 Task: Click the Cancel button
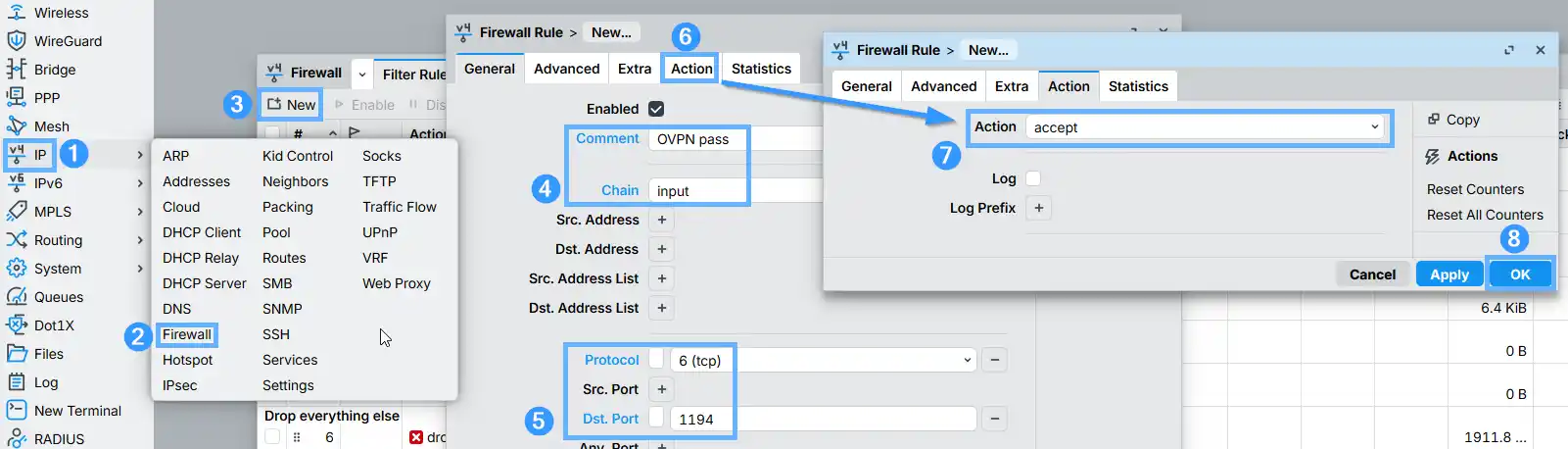coord(1372,274)
